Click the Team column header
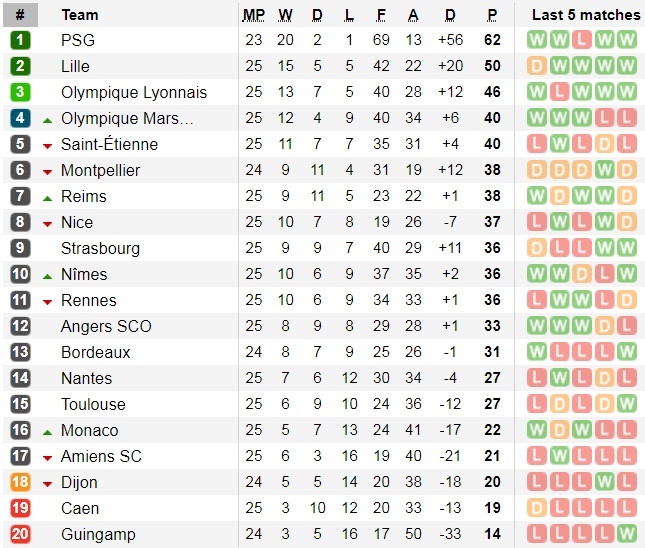The image size is (645, 548). tap(80, 15)
